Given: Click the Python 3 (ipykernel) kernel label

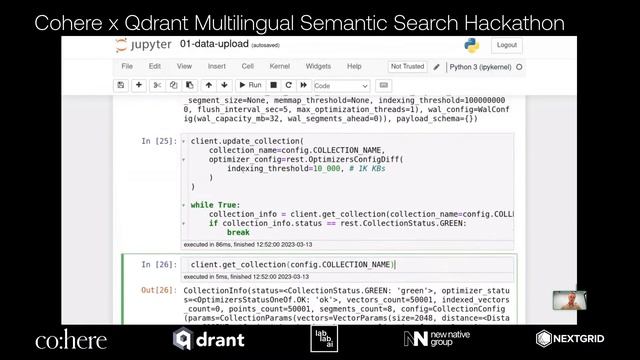Looking at the screenshot, I should (480, 67).
